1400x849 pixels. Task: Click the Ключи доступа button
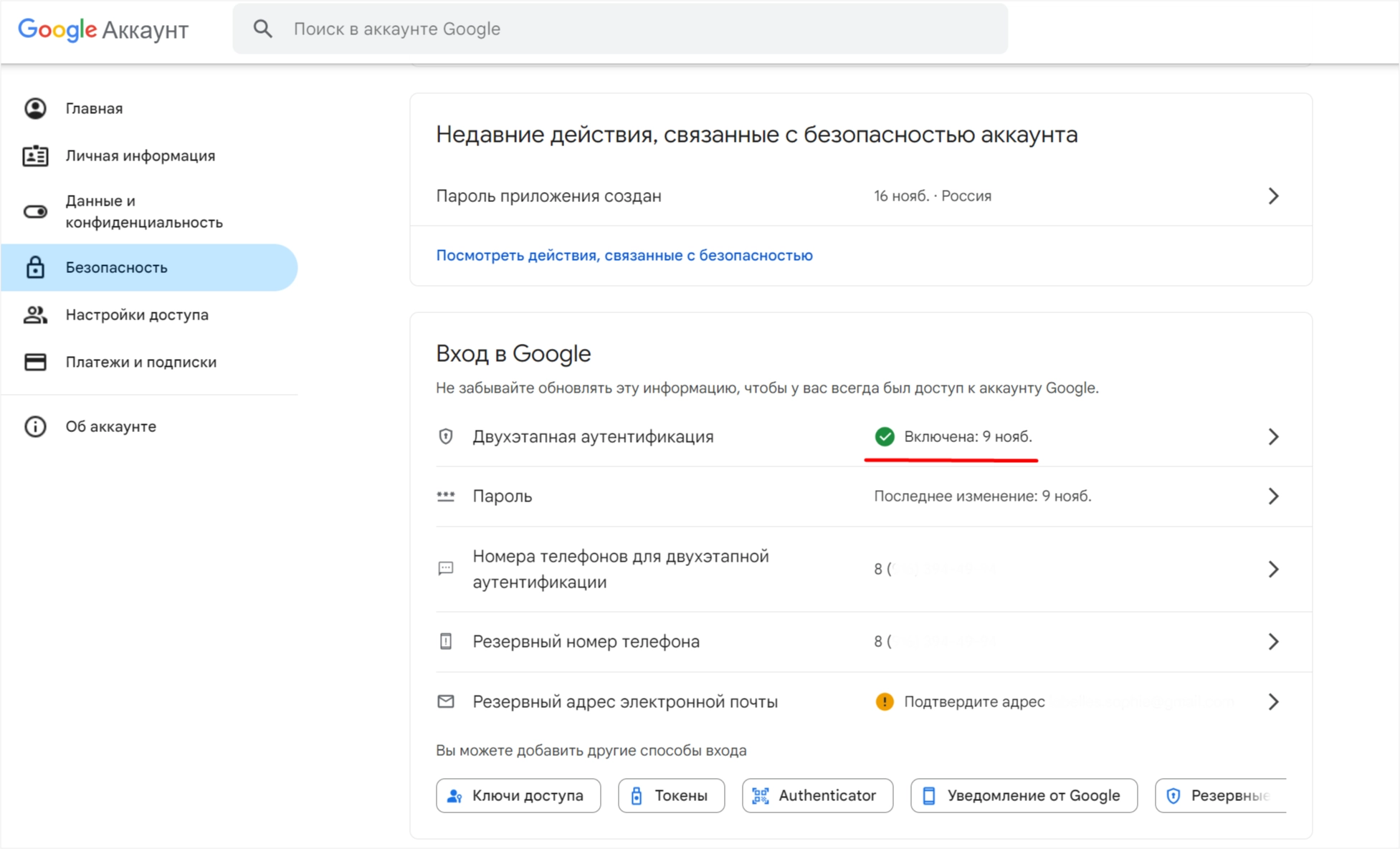[518, 795]
